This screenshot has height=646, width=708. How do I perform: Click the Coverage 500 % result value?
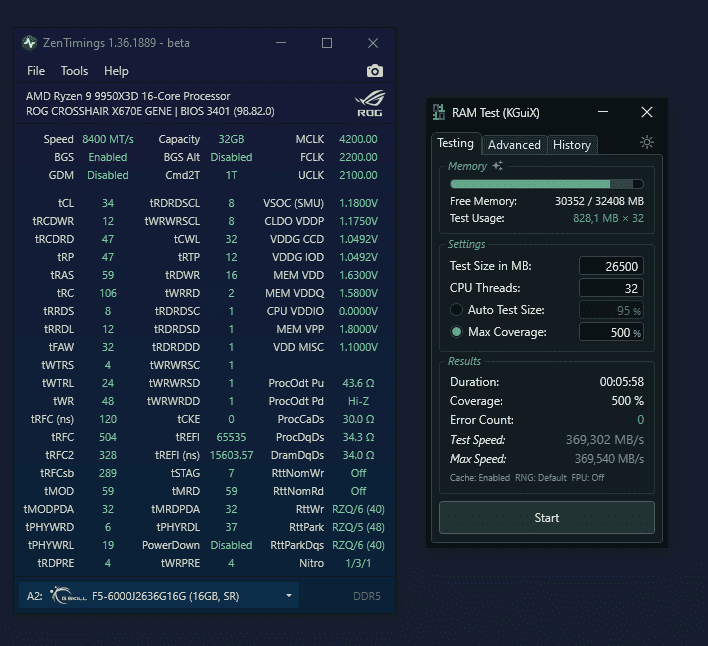coord(628,401)
